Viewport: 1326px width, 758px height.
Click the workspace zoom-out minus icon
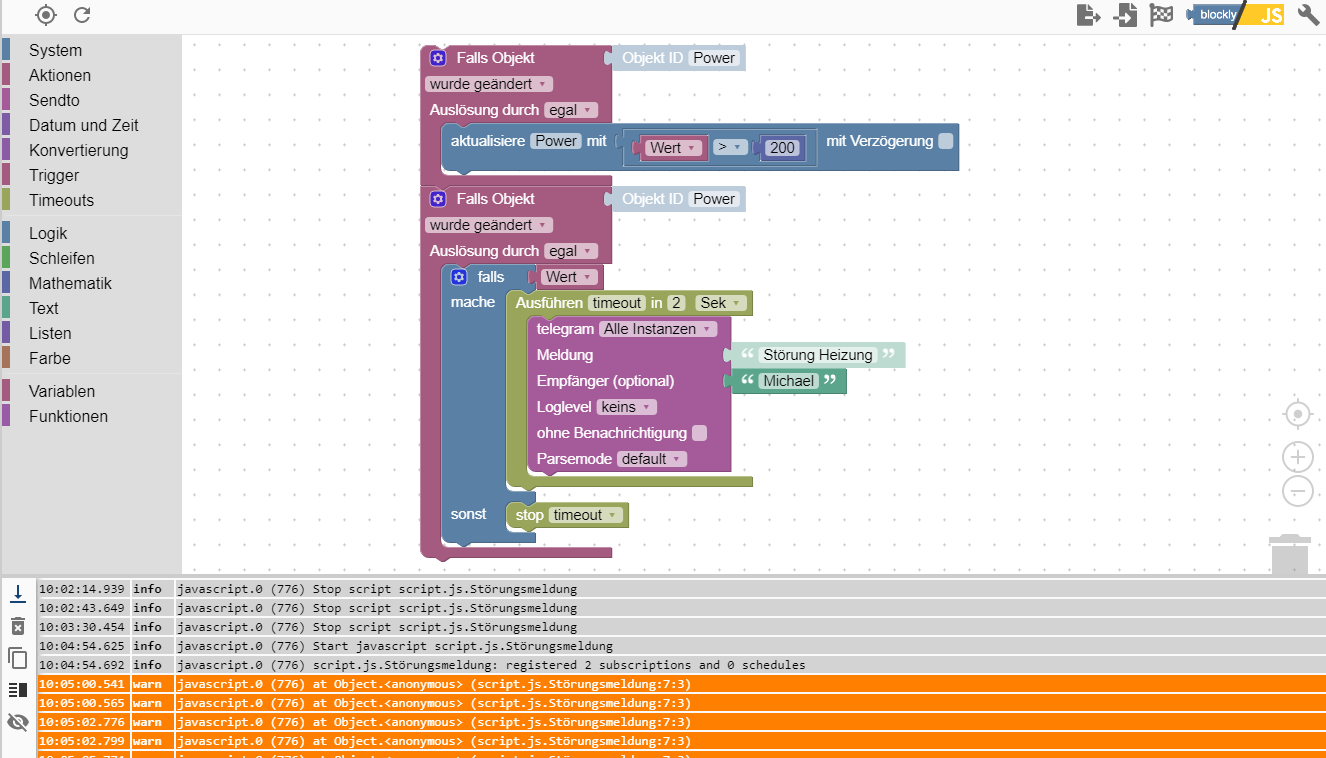(x=1297, y=491)
